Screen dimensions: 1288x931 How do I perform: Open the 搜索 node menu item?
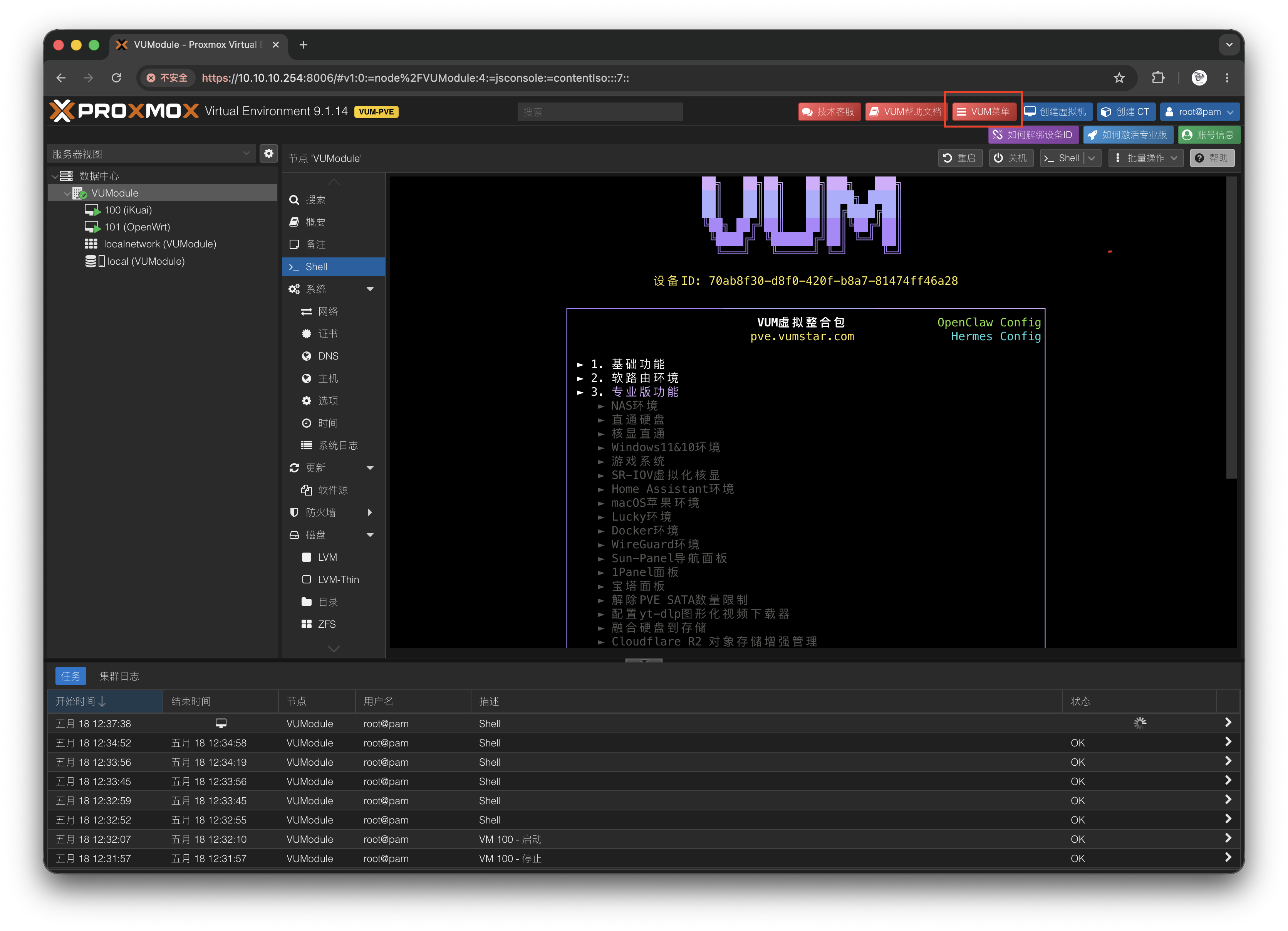point(333,199)
